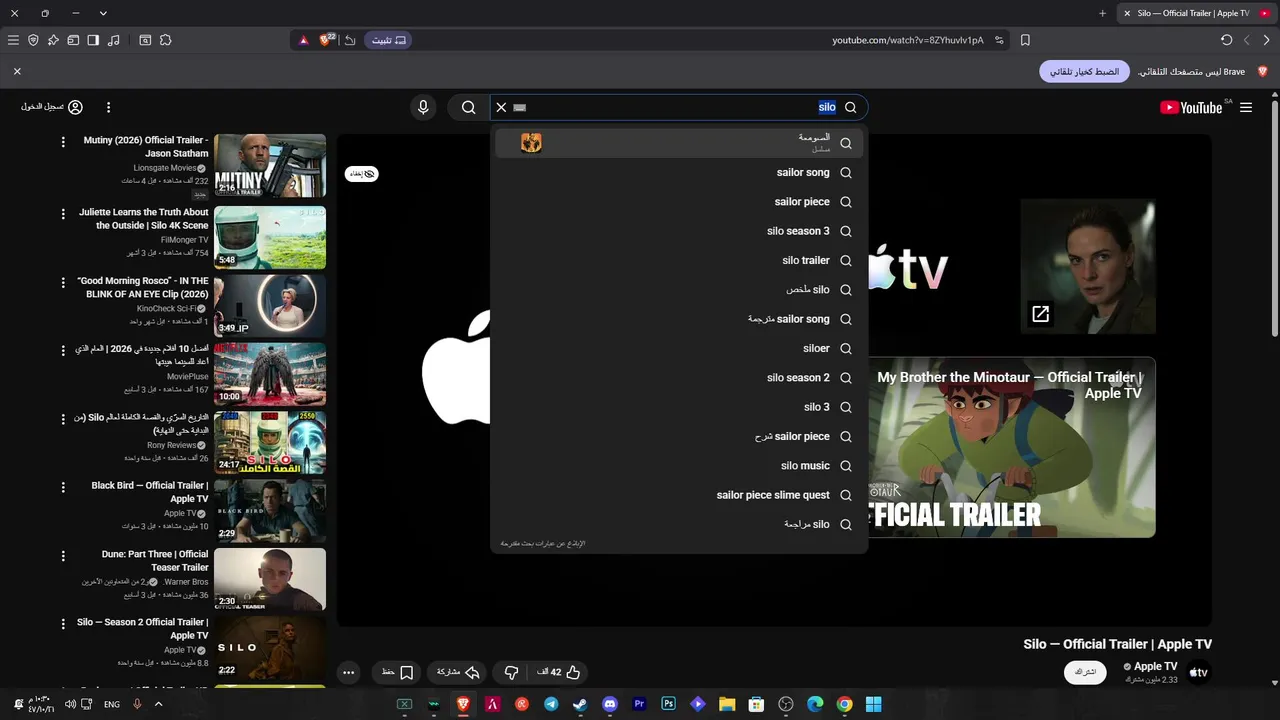This screenshot has height=720, width=1280.
Task: Go to the YouTube home logo
Action: point(1191,107)
